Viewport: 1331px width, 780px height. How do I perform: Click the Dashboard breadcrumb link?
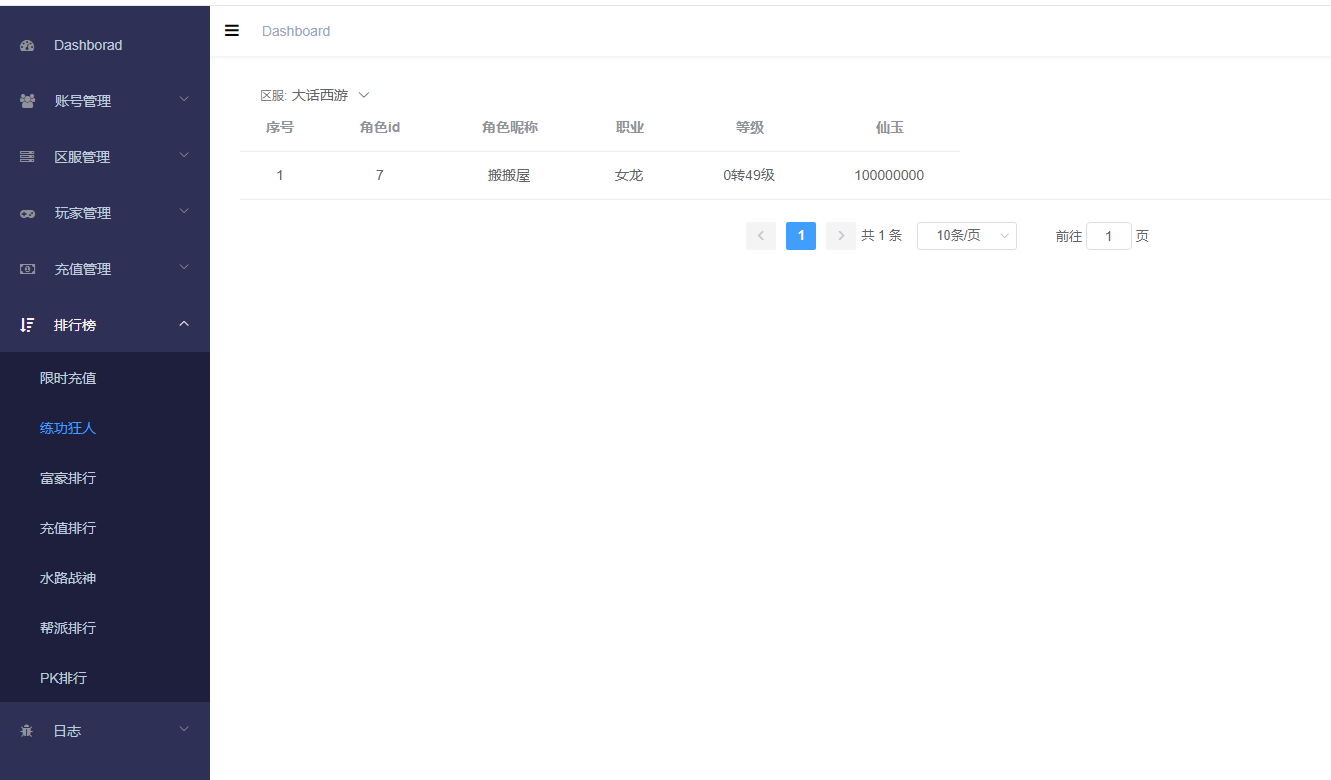[x=296, y=31]
